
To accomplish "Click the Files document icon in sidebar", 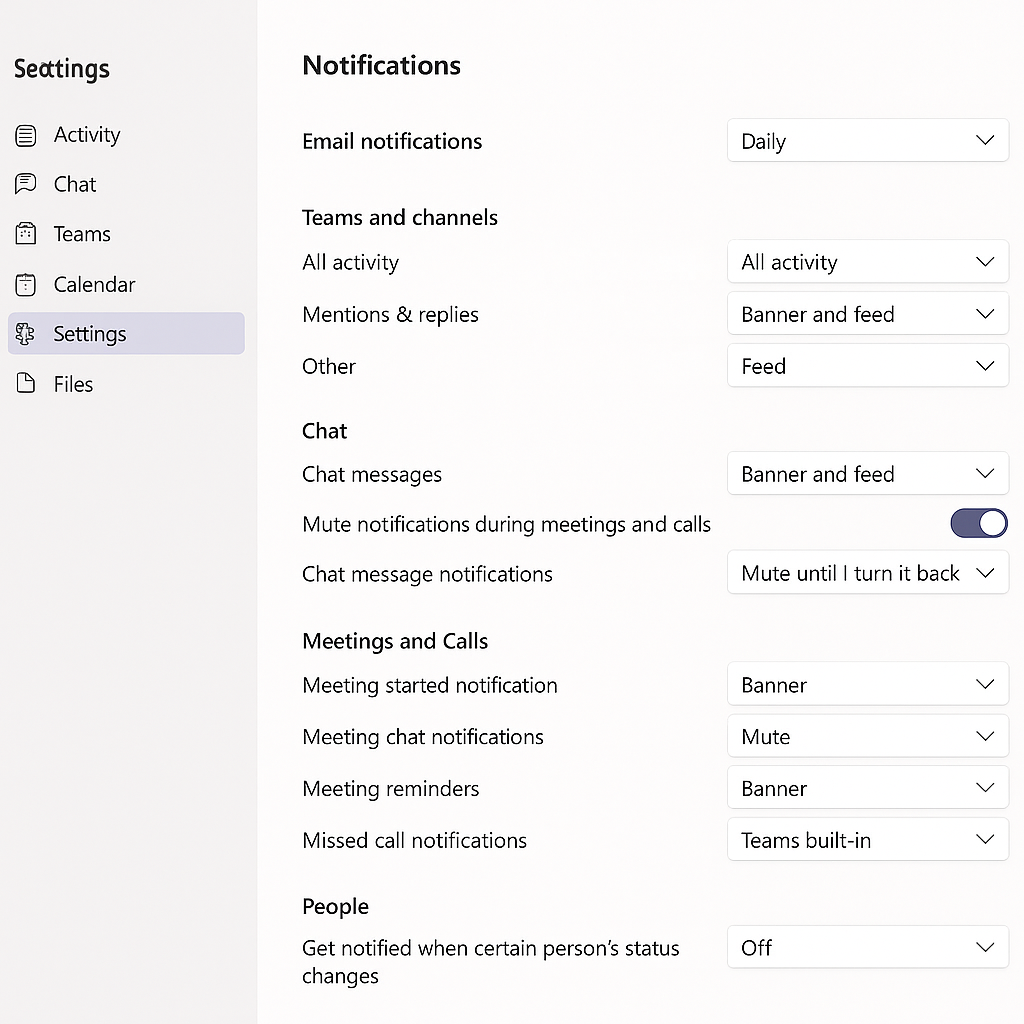I will [25, 383].
